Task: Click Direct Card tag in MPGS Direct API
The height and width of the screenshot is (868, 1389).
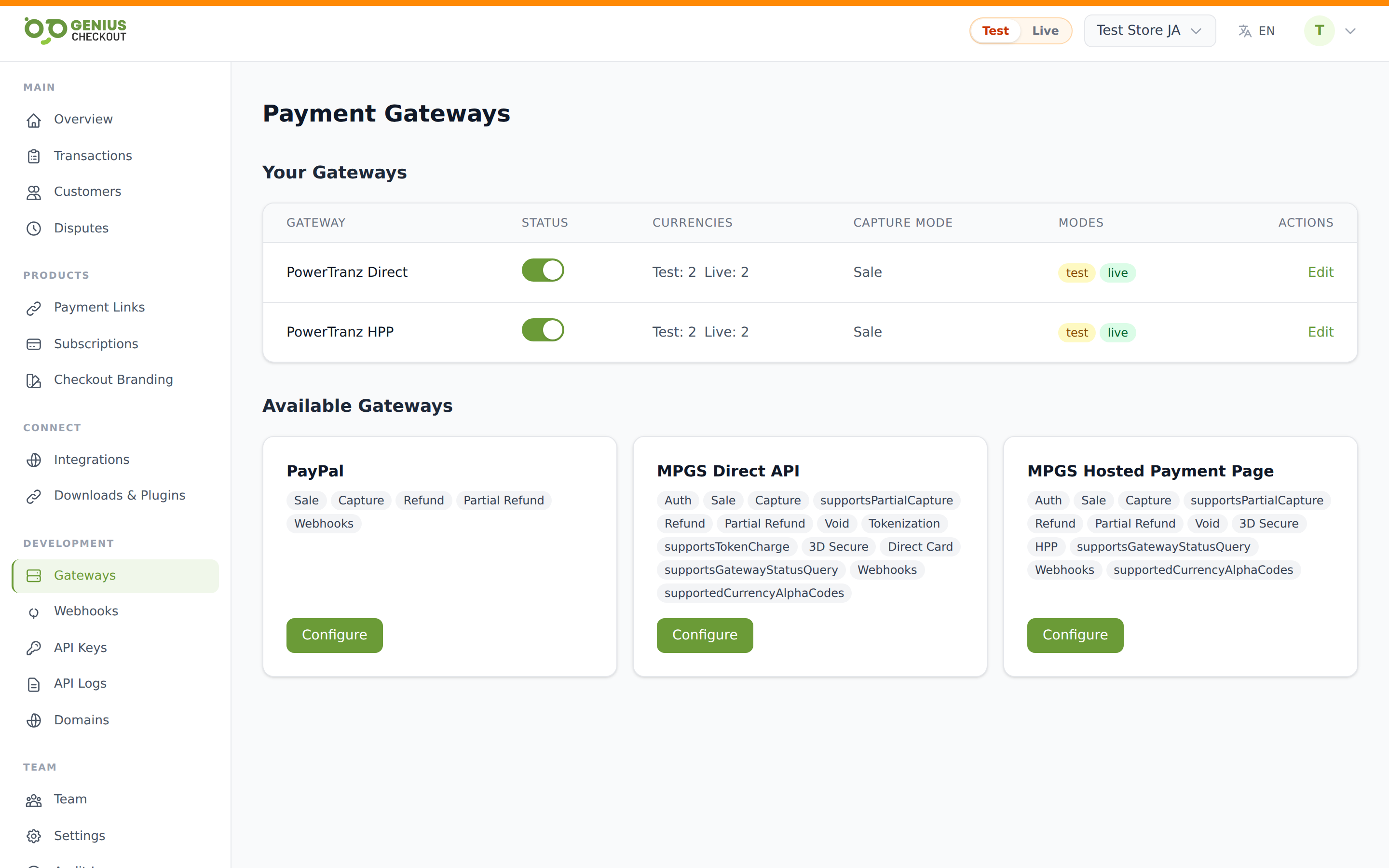Action: [920, 546]
